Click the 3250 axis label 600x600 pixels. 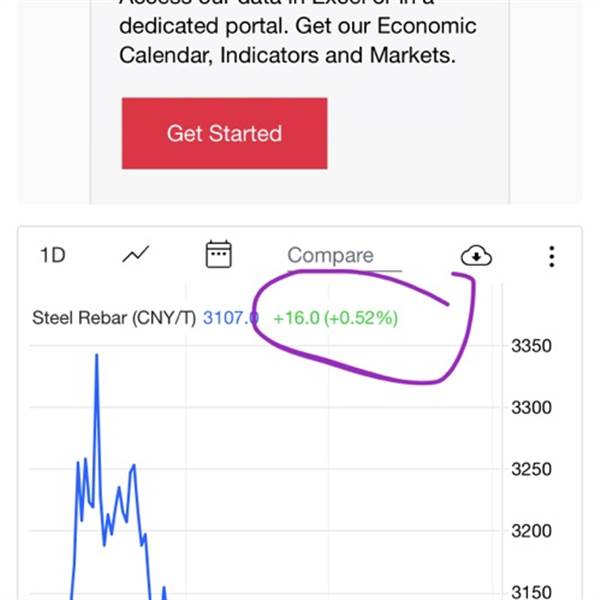tap(532, 469)
